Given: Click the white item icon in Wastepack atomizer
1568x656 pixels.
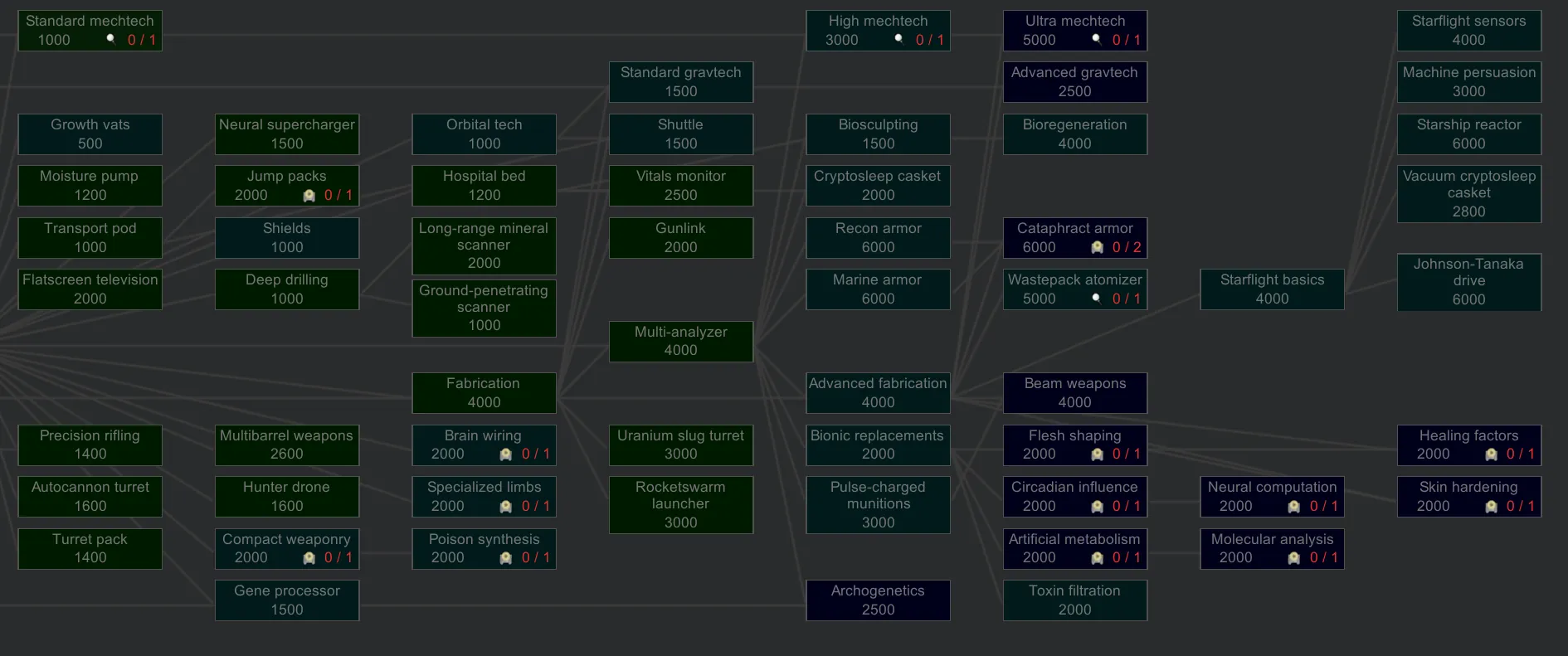Looking at the screenshot, I should (x=1096, y=298).
